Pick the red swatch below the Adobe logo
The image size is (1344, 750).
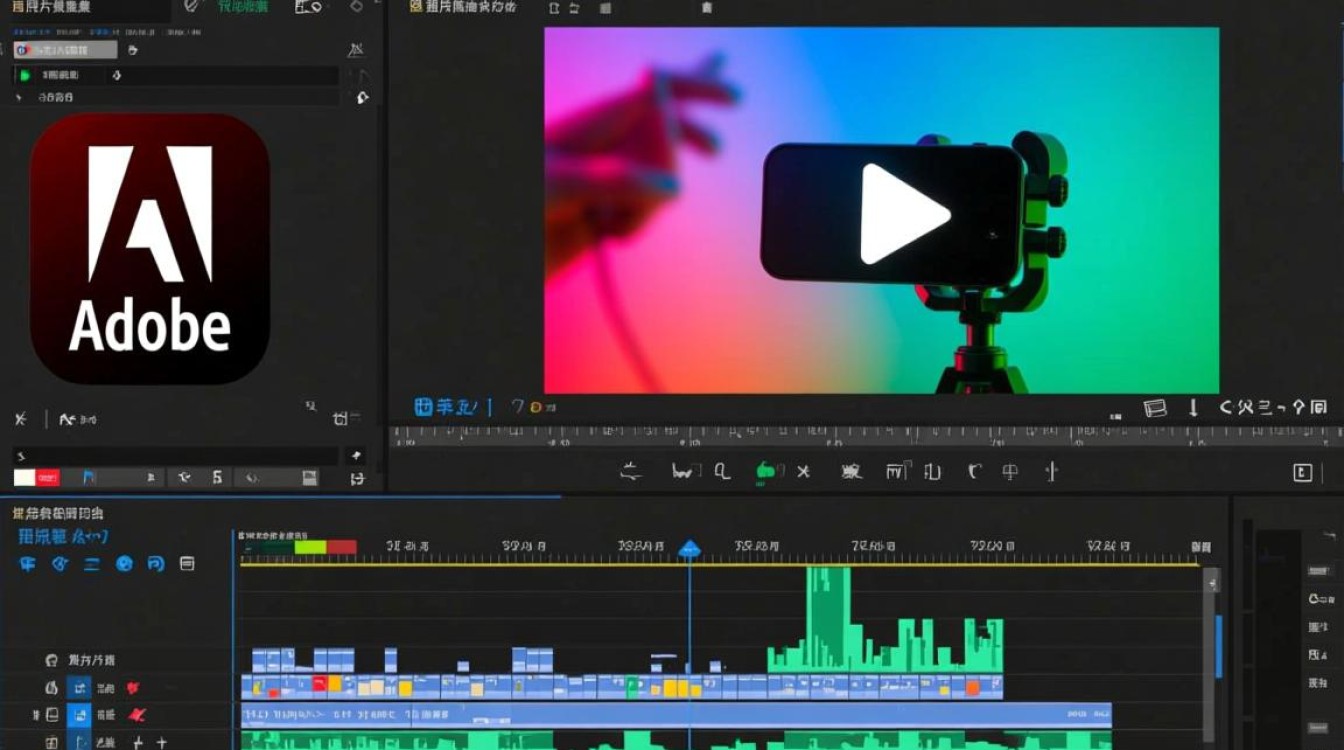tap(48, 478)
